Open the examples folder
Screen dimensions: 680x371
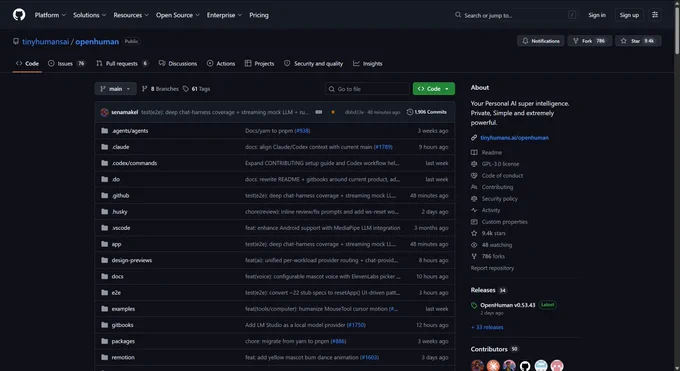pos(123,309)
